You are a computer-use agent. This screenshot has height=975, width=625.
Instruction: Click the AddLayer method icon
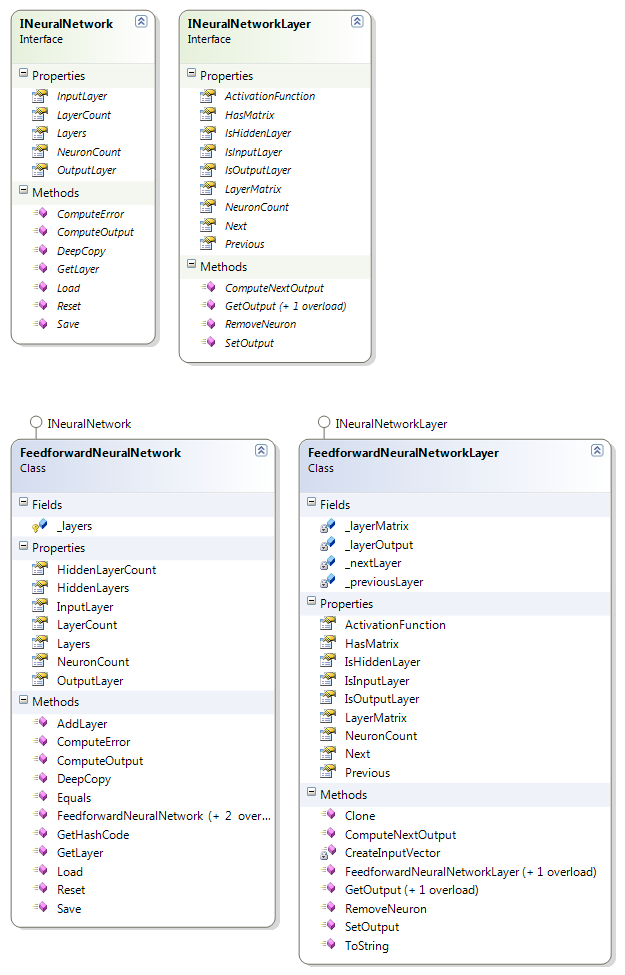pos(40,724)
